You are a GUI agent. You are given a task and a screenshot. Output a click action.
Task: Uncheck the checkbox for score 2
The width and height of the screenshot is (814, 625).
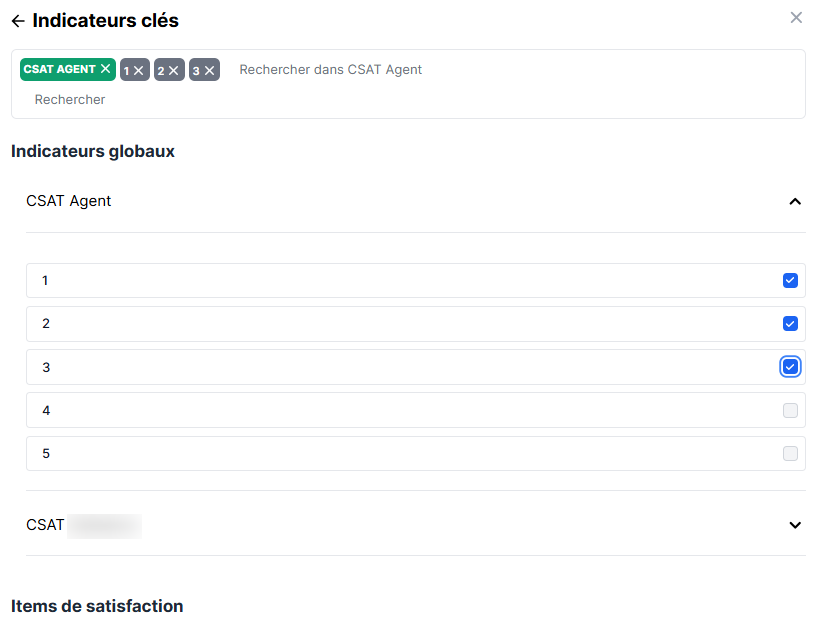(790, 323)
